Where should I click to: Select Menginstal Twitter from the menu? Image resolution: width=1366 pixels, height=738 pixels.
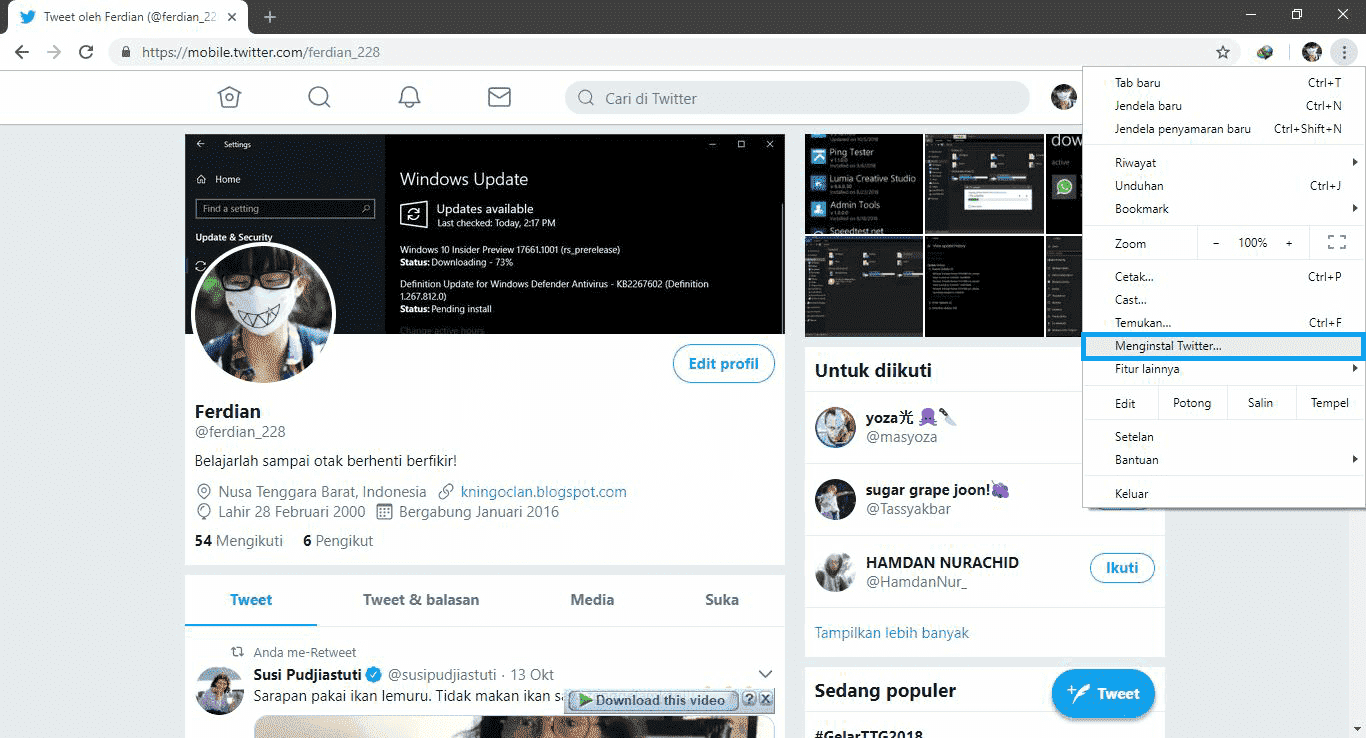coord(1165,345)
